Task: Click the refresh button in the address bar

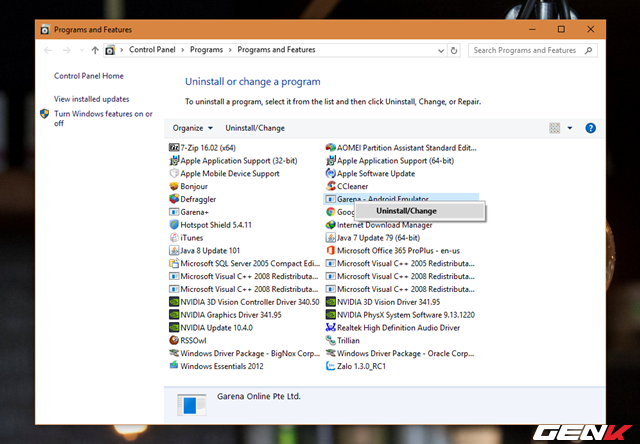Action: pyautogui.click(x=453, y=51)
